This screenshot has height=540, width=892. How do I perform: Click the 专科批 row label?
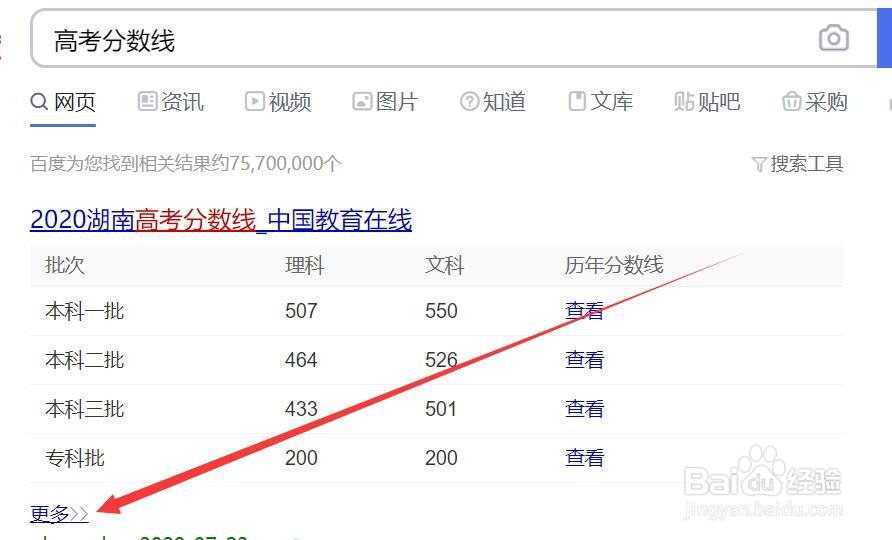(x=75, y=458)
